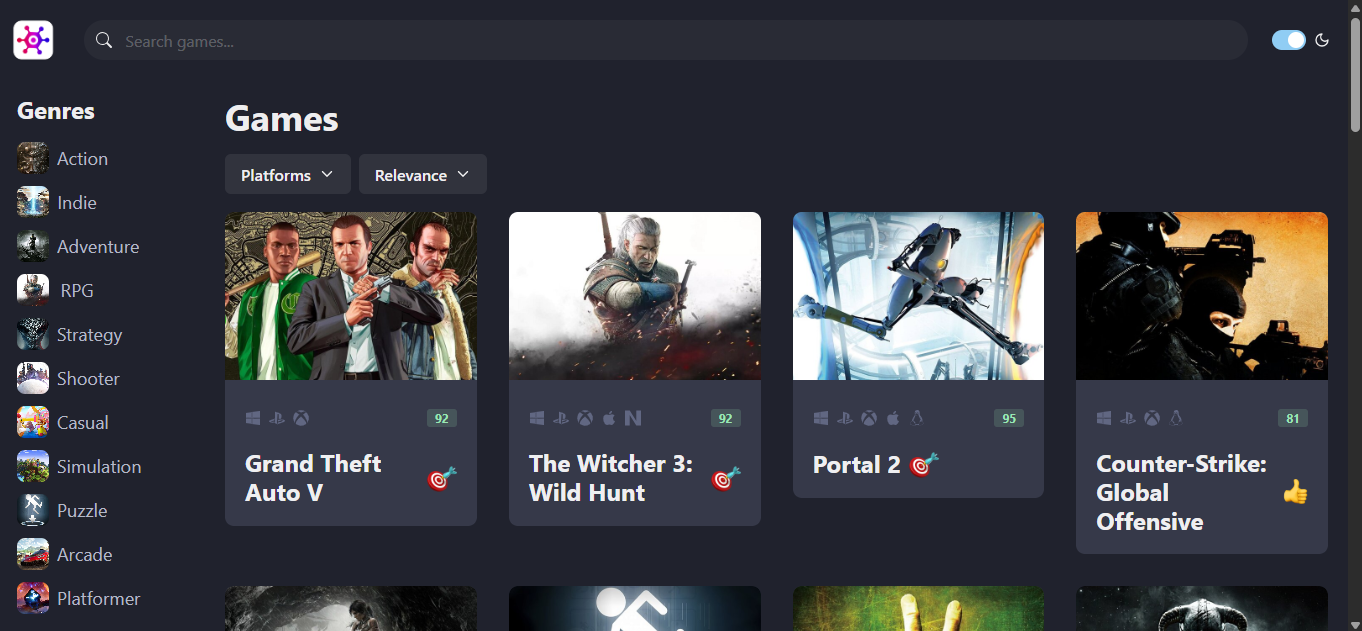The width and height of the screenshot is (1362, 631).
Task: Open Counter-Strike: Global Offensive title
Action: pyautogui.click(x=1181, y=492)
